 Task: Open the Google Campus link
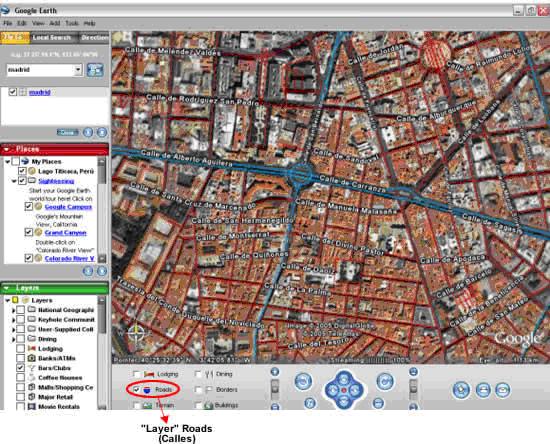(x=68, y=207)
